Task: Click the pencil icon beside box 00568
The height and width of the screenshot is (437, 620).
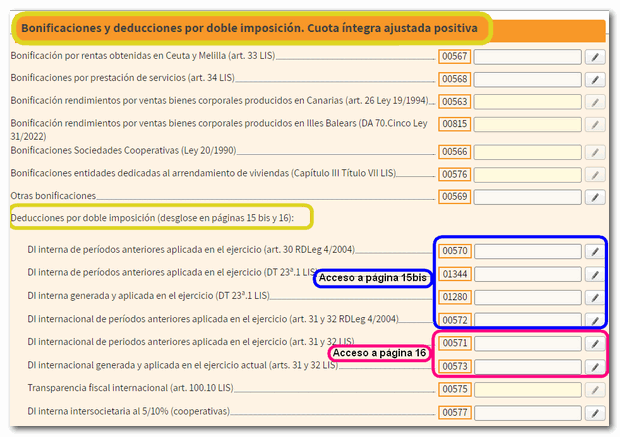Action: (x=594, y=79)
